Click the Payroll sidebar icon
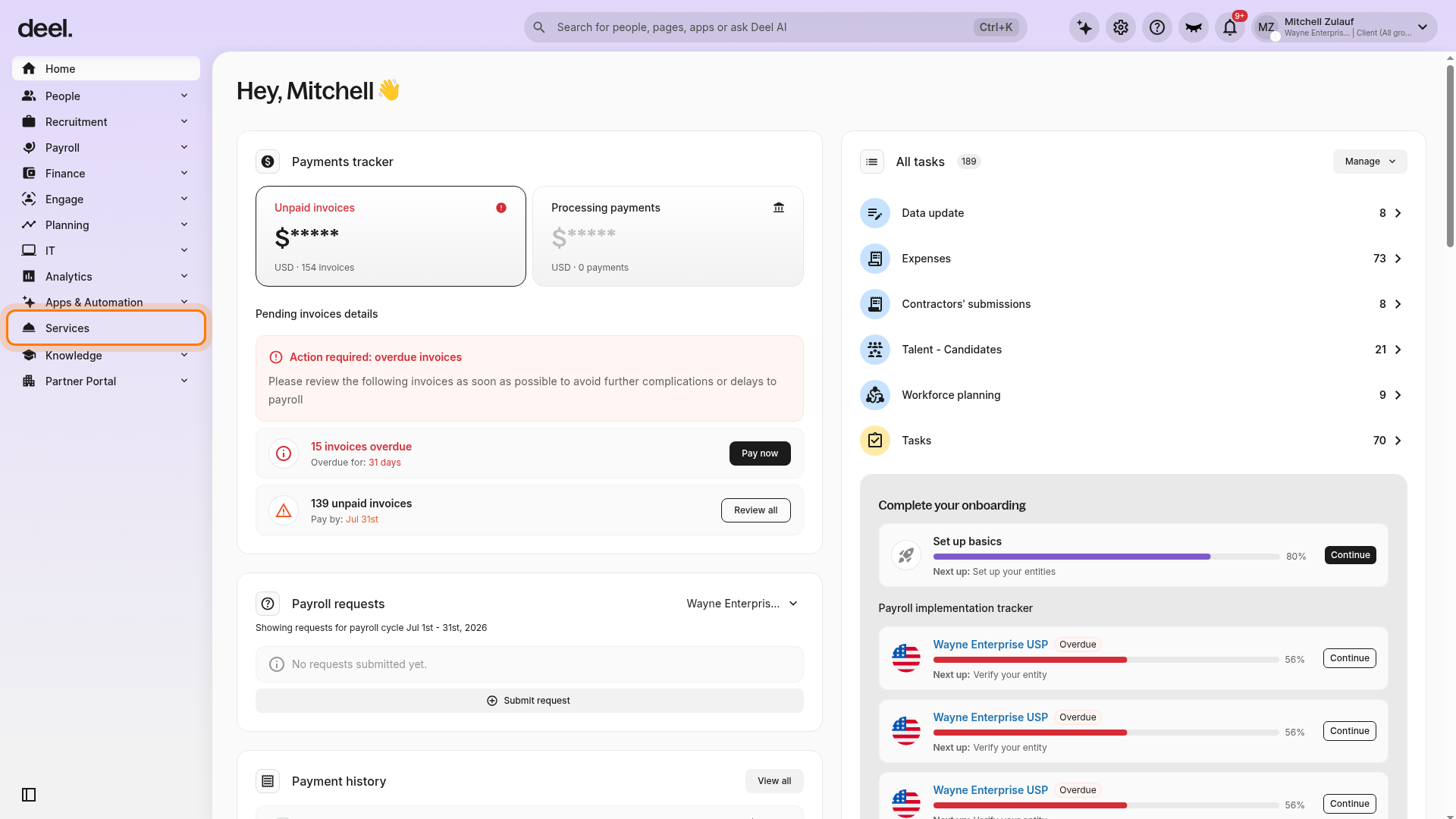 click(x=29, y=147)
